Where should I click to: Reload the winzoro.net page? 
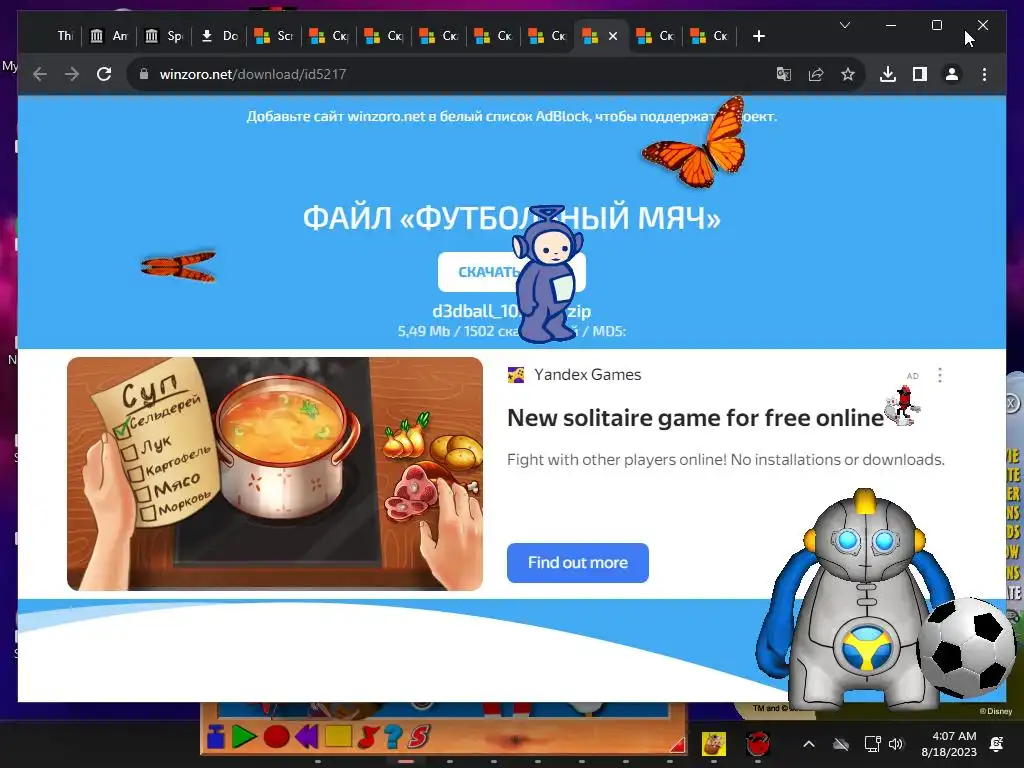(104, 74)
